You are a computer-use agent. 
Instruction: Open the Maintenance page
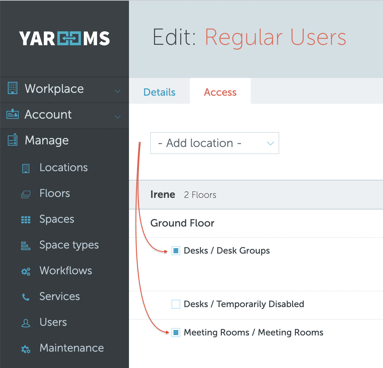(72, 348)
